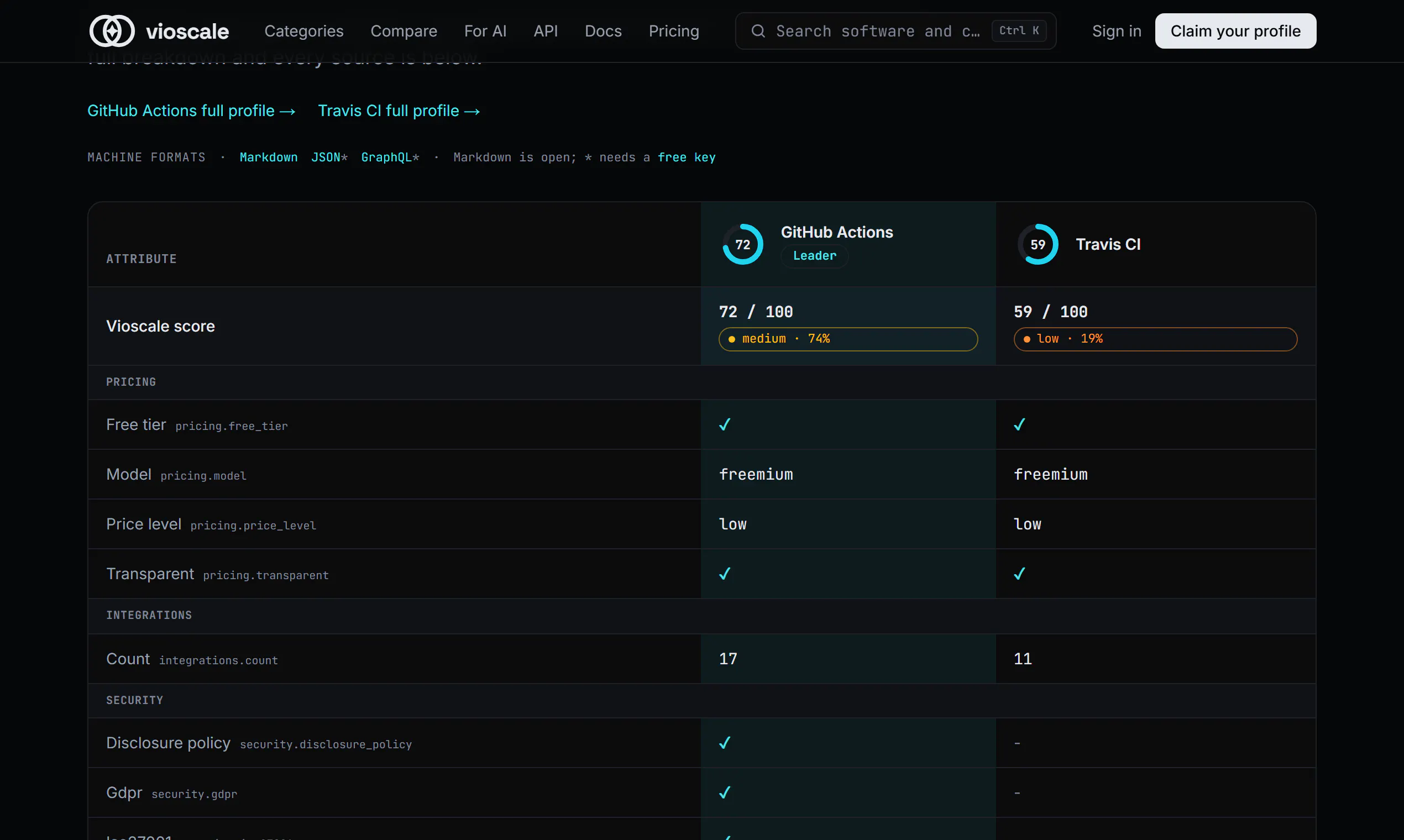
Task: Click GitHub Actions free tier checkmark
Action: click(725, 424)
